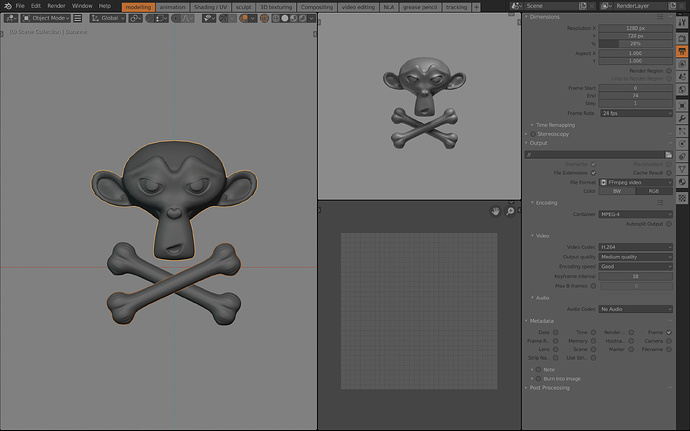Screen dimensions: 690x431
Task: Toggle viewport overlays icon
Action: point(245,18)
